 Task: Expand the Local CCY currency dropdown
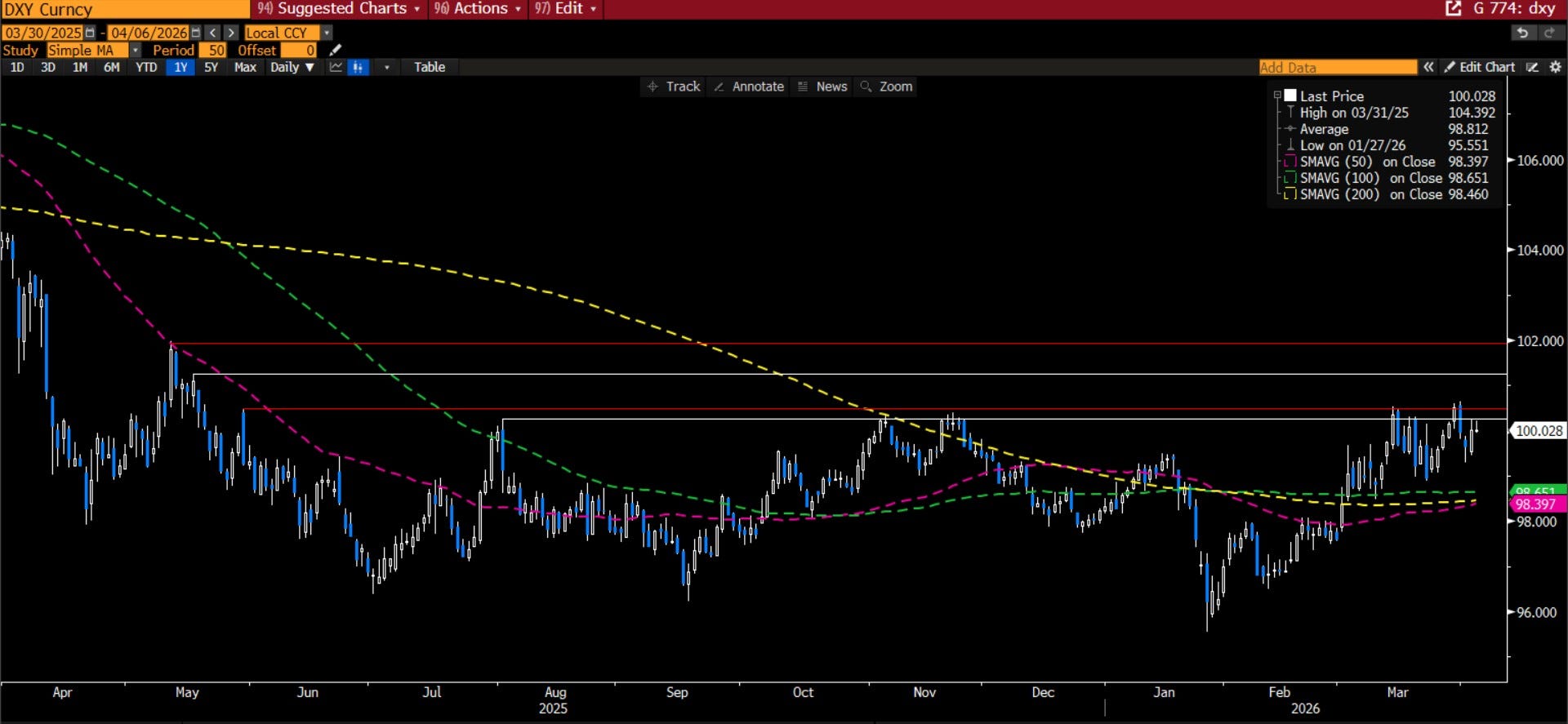pyautogui.click(x=327, y=33)
